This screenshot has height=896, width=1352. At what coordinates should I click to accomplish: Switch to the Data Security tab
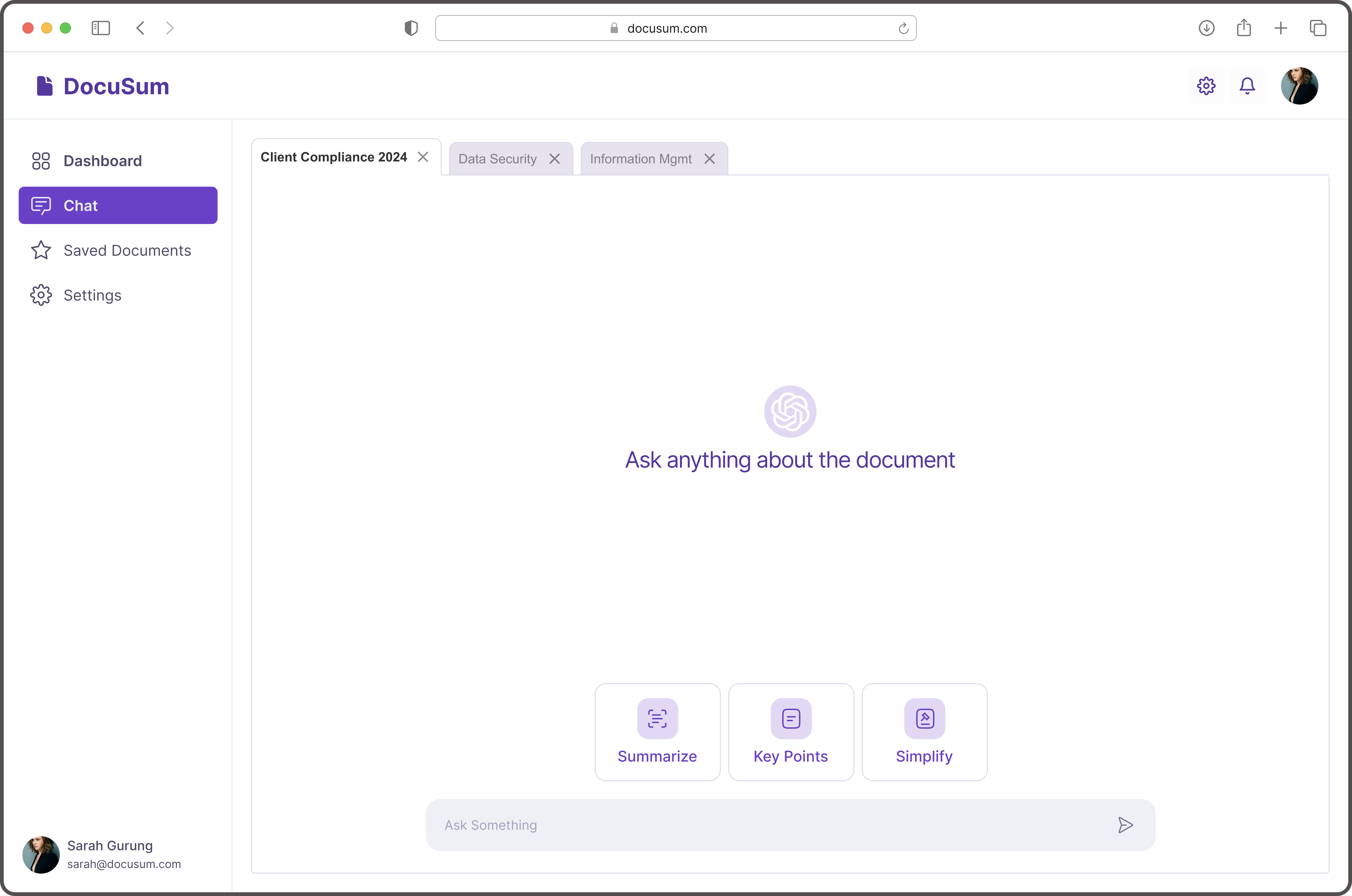pos(497,158)
